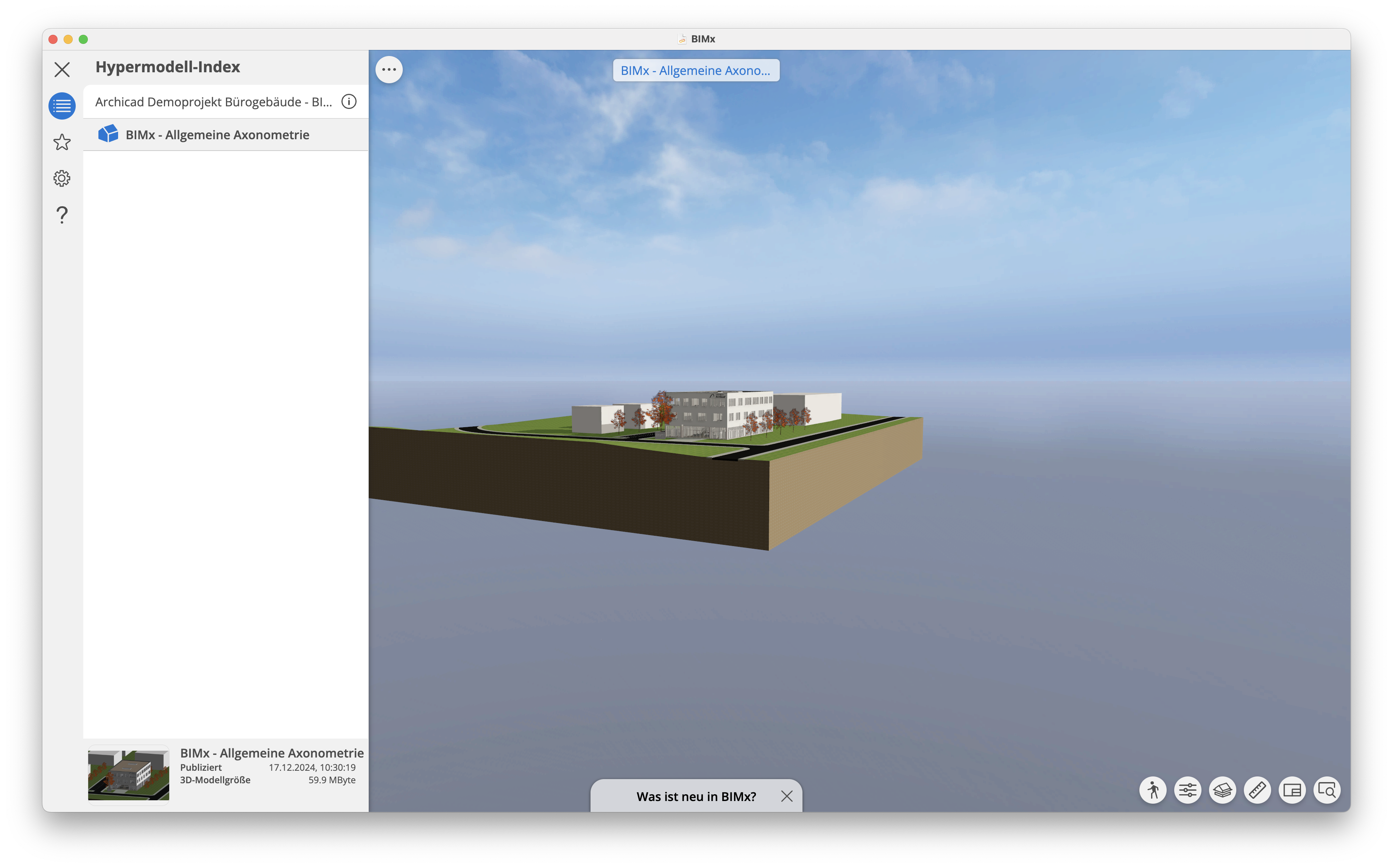Show project info via the info icon

(x=349, y=102)
